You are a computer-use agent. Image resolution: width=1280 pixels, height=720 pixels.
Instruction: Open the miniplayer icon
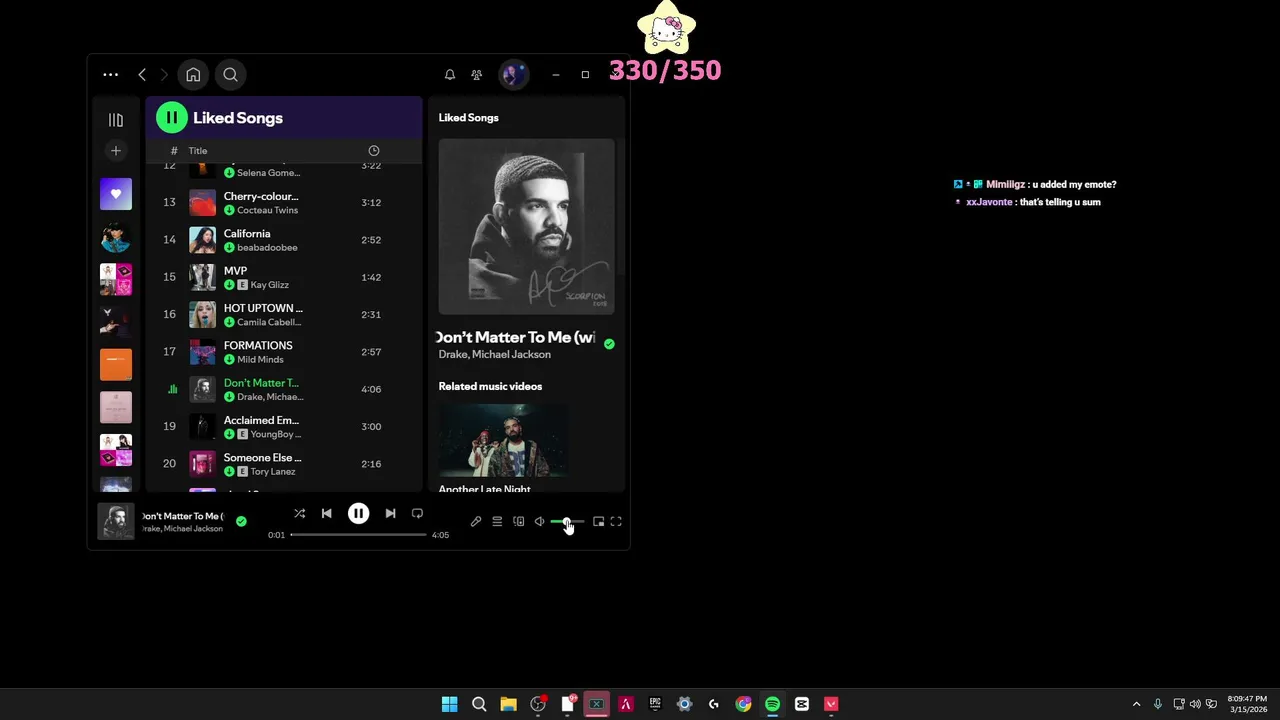pyautogui.click(x=598, y=522)
